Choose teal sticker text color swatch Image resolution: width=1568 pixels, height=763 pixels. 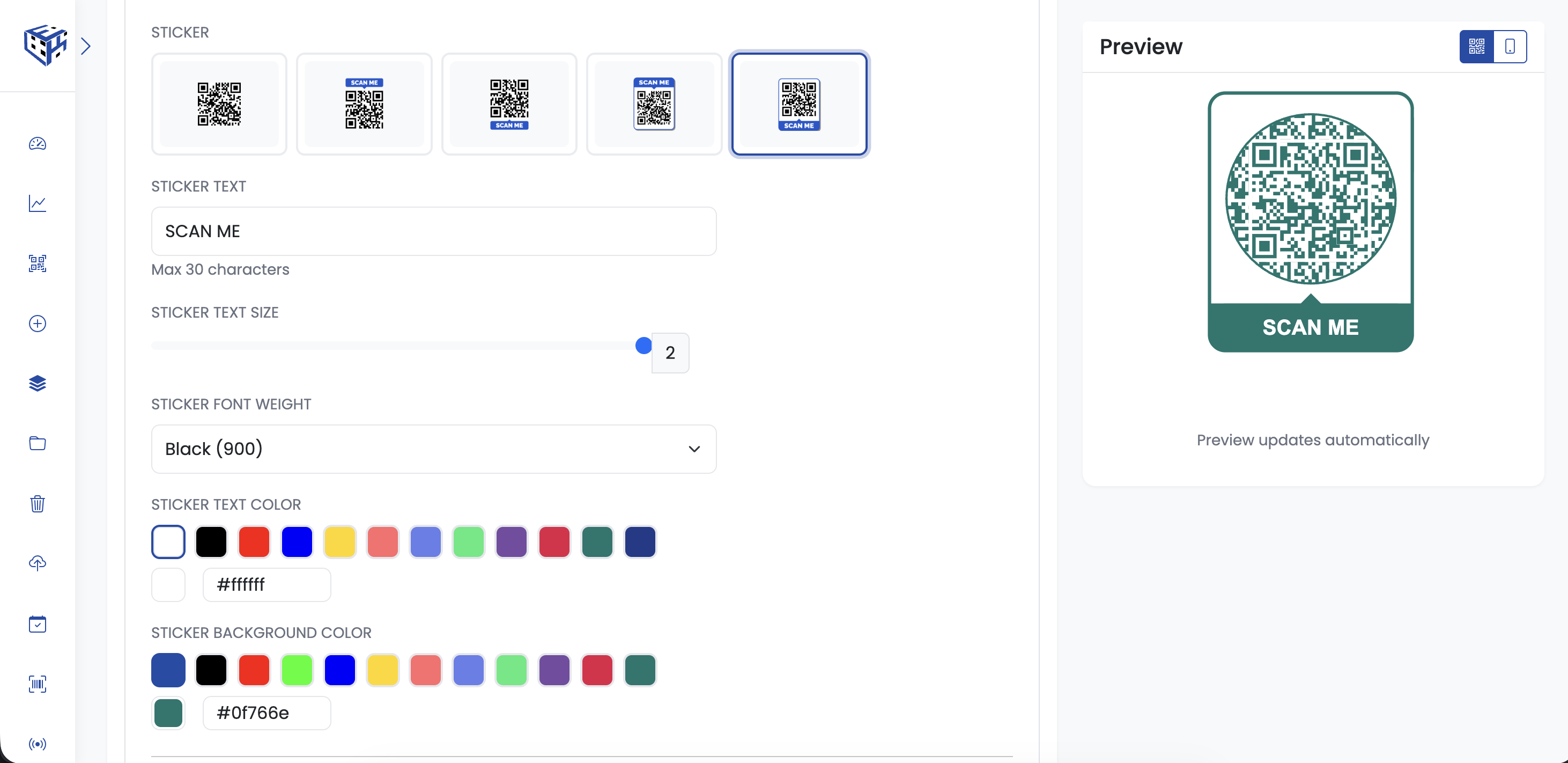pyautogui.click(x=597, y=542)
